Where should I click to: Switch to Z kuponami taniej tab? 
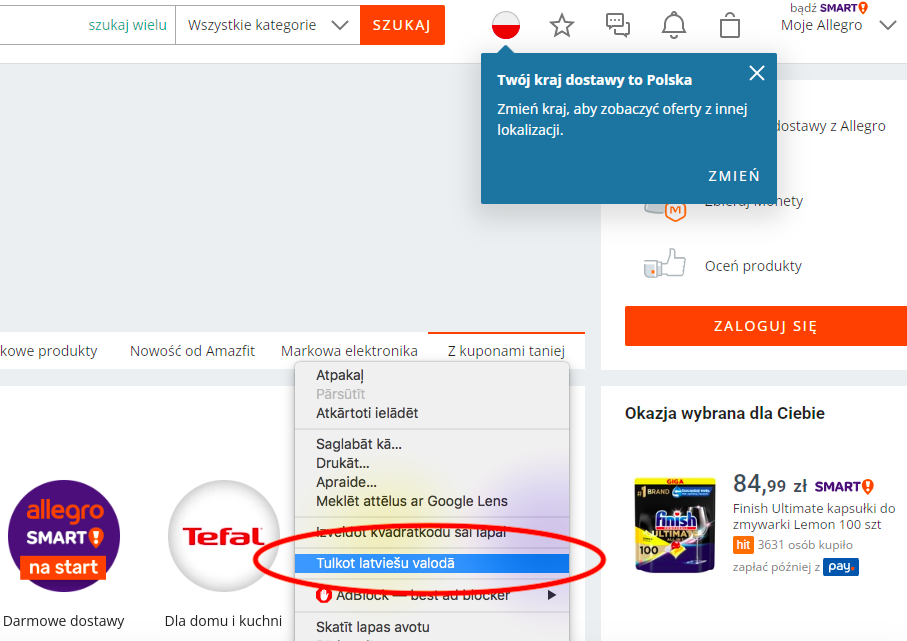coord(506,351)
